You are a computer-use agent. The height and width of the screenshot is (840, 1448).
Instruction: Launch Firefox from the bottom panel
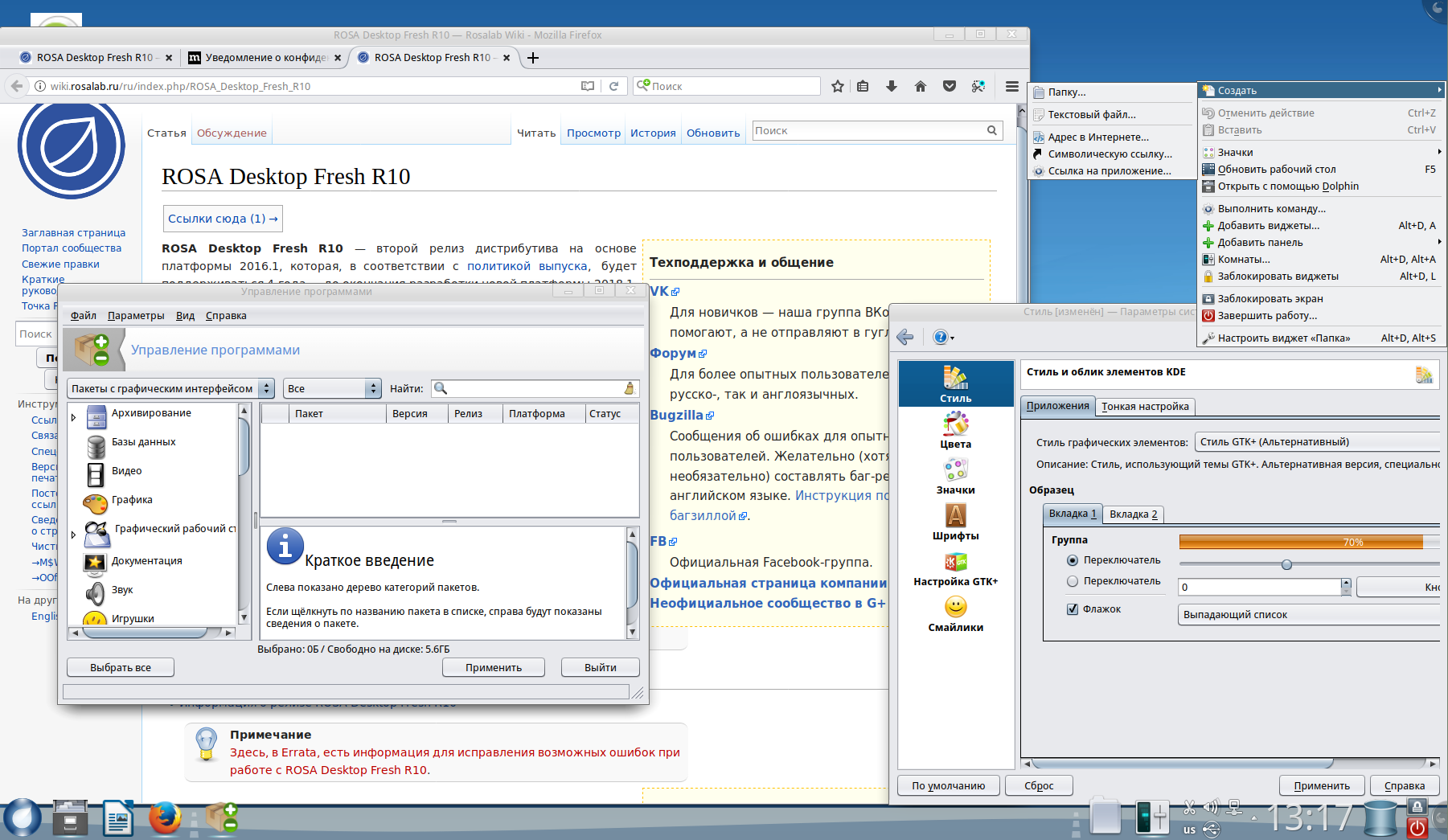[165, 818]
